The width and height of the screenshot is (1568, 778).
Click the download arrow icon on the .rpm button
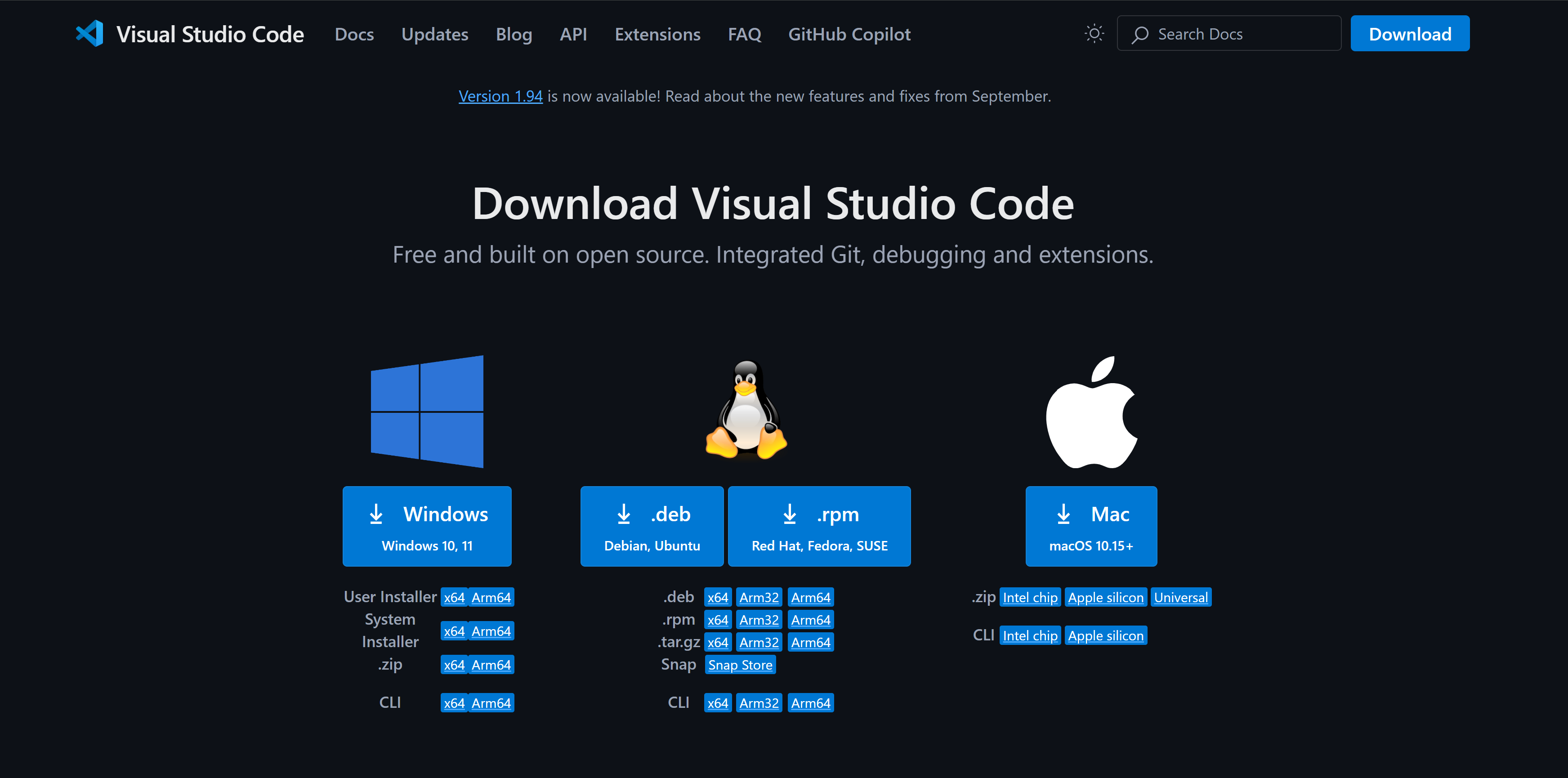790,514
